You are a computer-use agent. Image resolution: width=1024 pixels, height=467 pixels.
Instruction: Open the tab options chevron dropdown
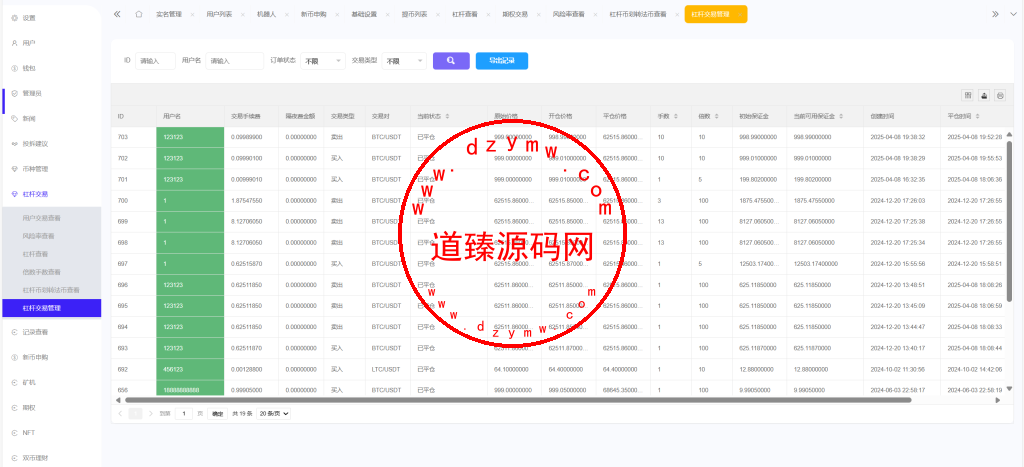pyautogui.click(x=1012, y=14)
